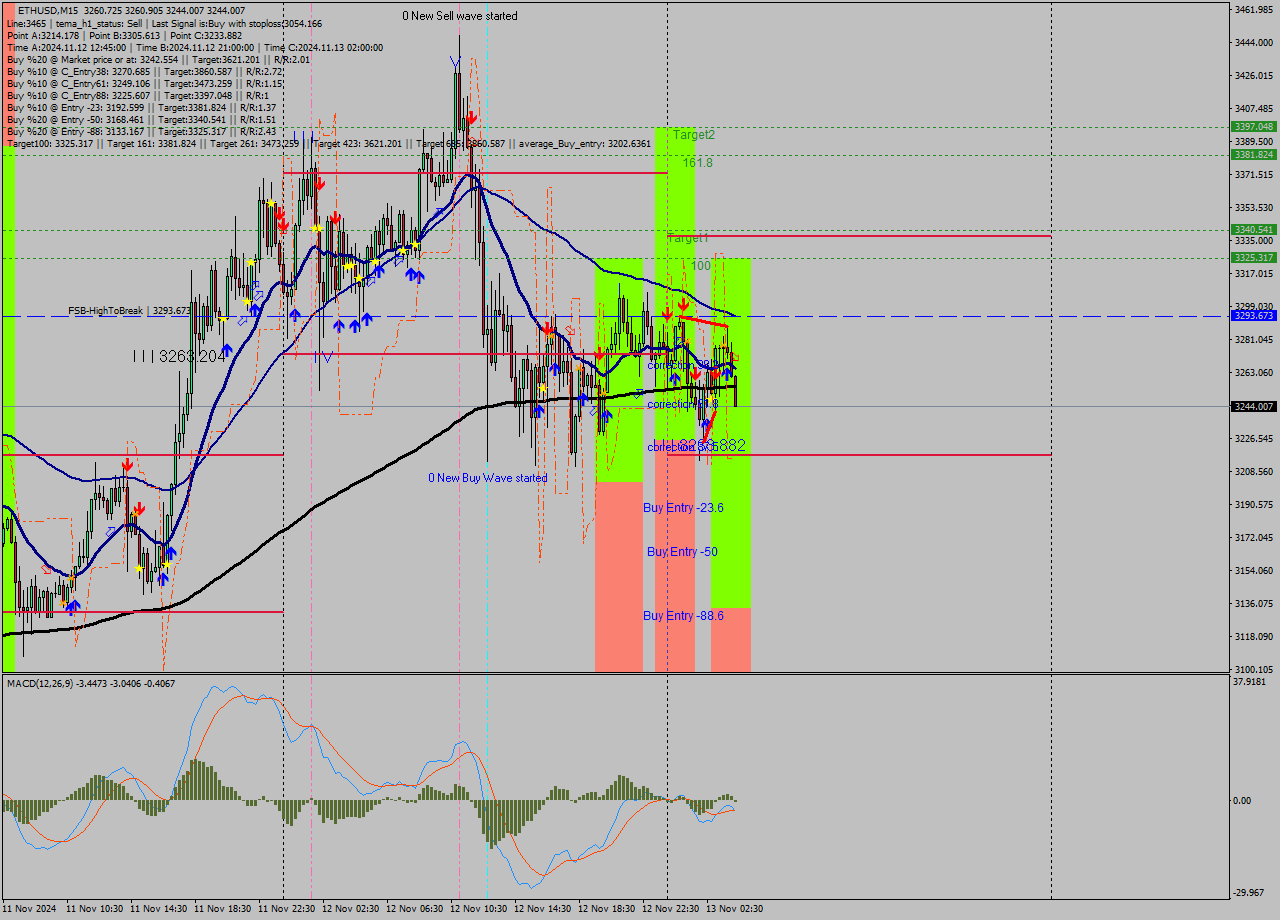This screenshot has width=1280, height=920.
Task: Click the '11 Nov 14:30' time axis label
Action: pyautogui.click(x=159, y=909)
